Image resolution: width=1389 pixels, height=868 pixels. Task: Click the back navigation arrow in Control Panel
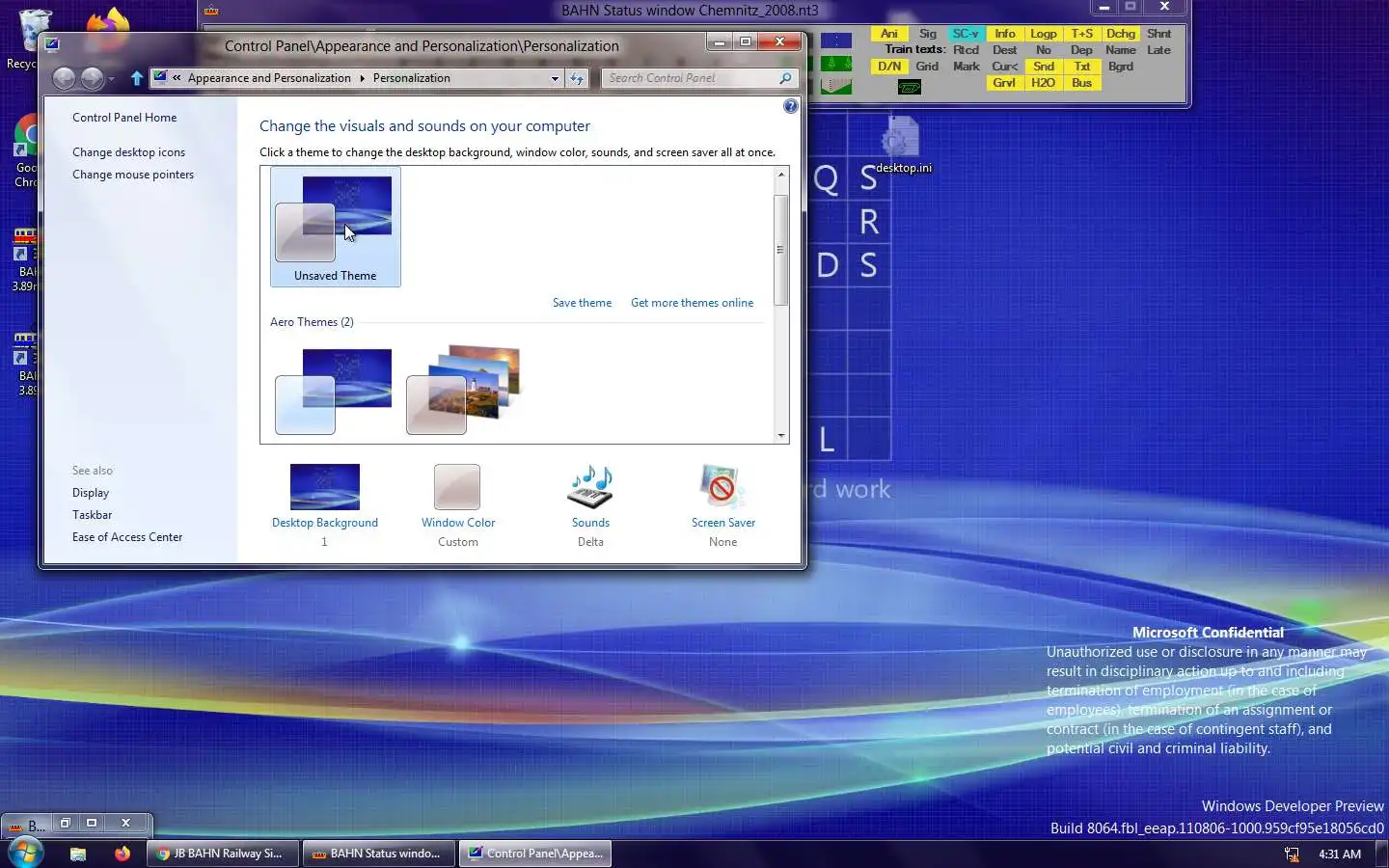tap(64, 78)
